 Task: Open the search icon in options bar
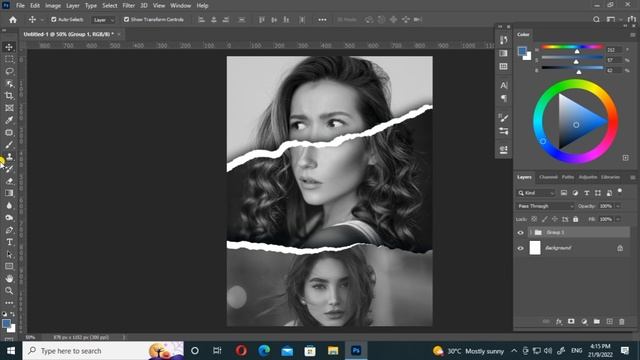coord(596,20)
